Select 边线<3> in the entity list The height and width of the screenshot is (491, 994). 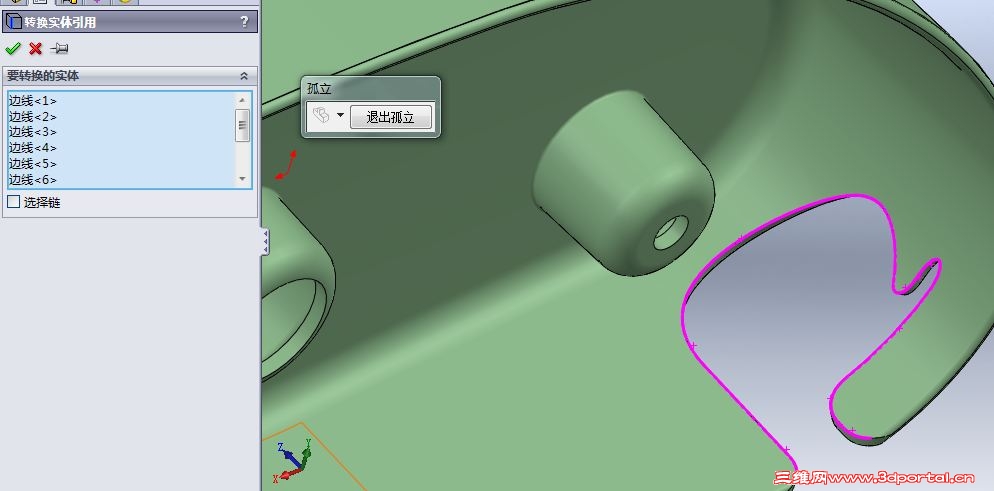coord(33,132)
